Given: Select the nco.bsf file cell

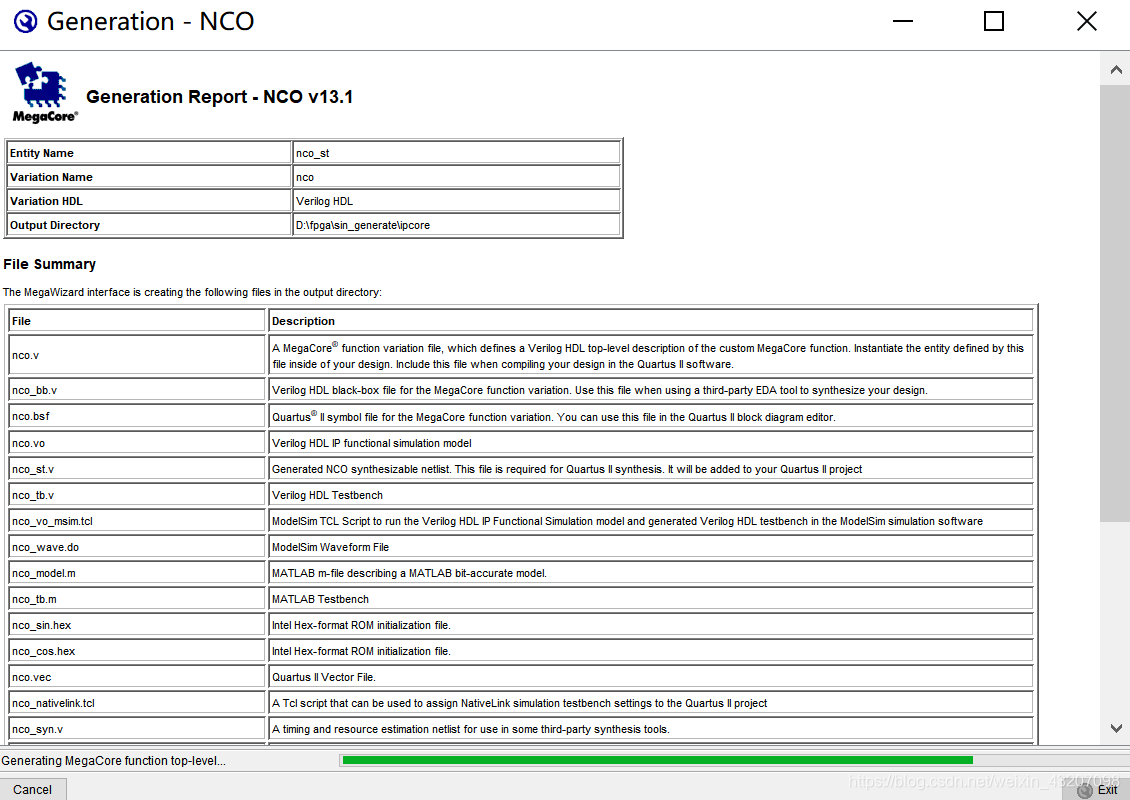Looking at the screenshot, I should (137, 416).
